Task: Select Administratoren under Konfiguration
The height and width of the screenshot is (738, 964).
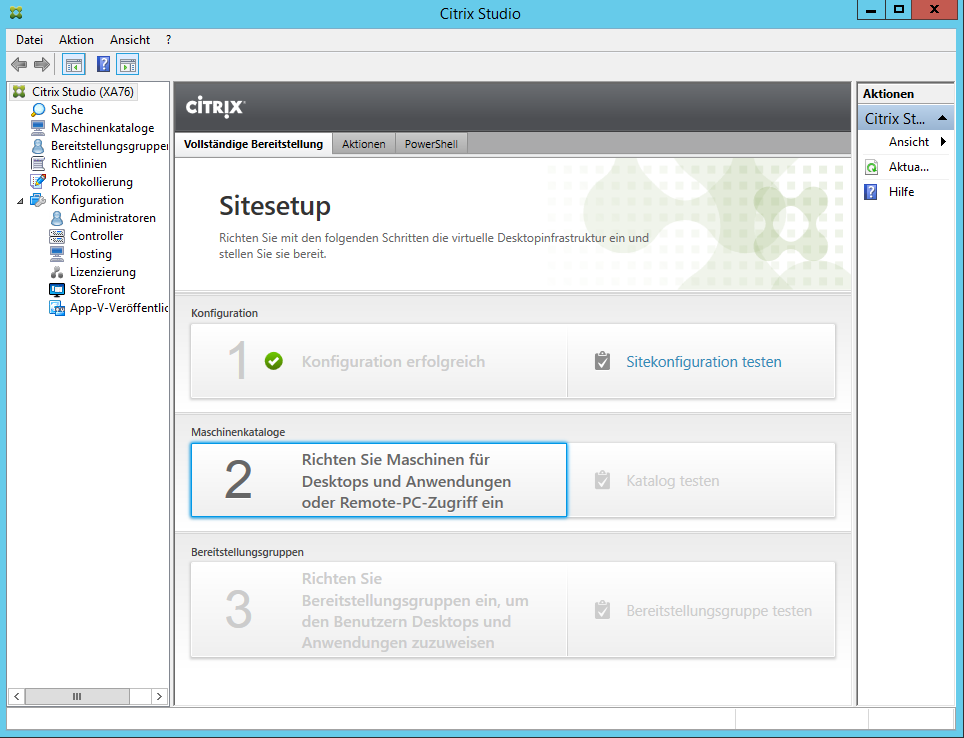Action: pos(113,218)
